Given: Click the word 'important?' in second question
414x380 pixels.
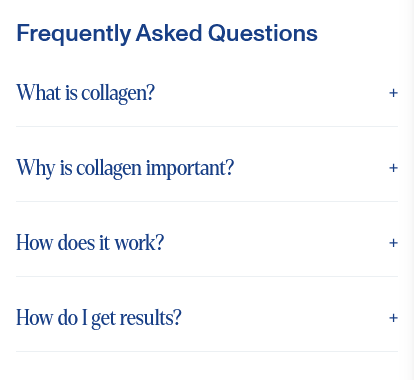Looking at the screenshot, I should (190, 168).
